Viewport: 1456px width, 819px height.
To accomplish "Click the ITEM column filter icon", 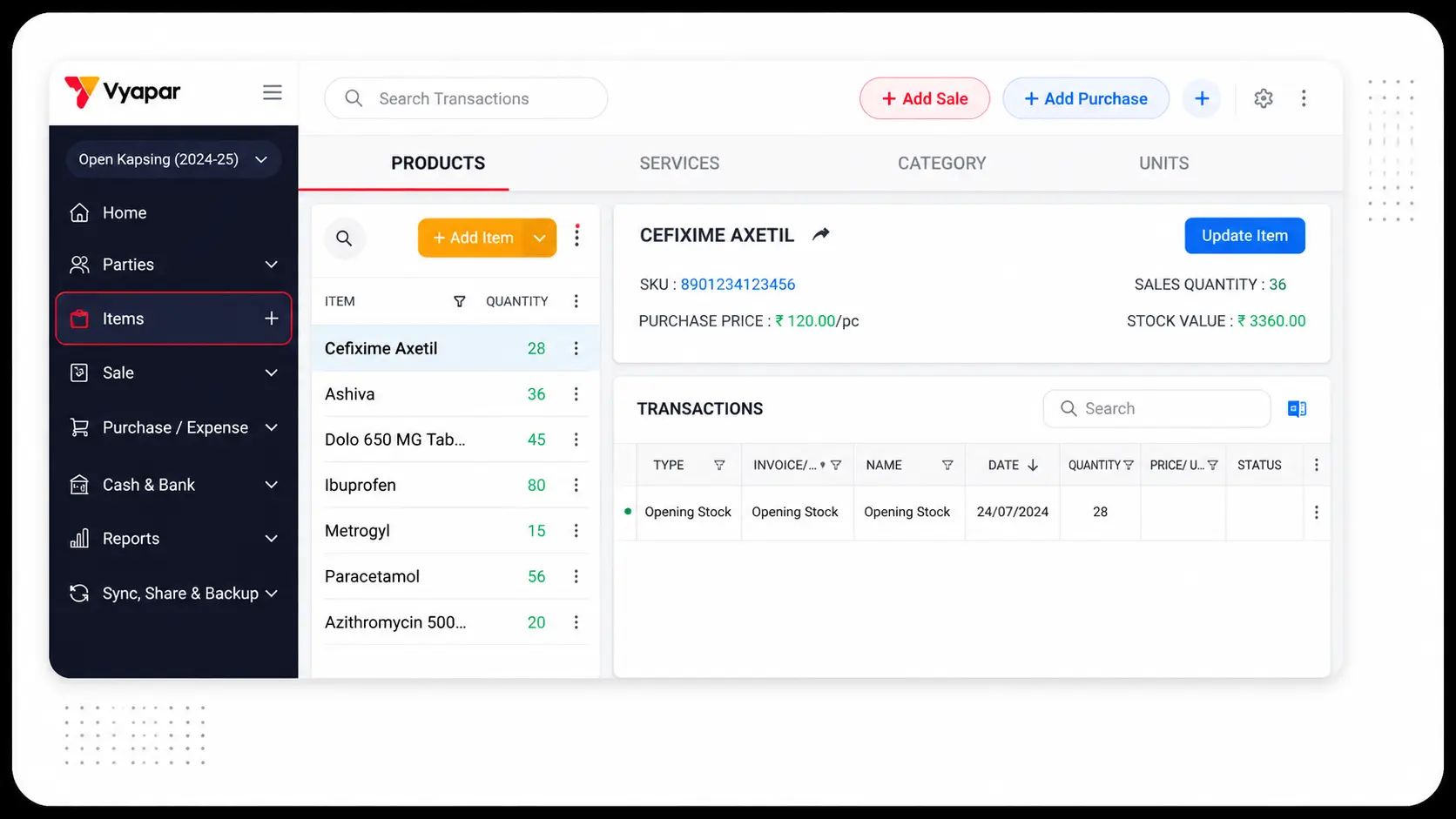I will (459, 301).
